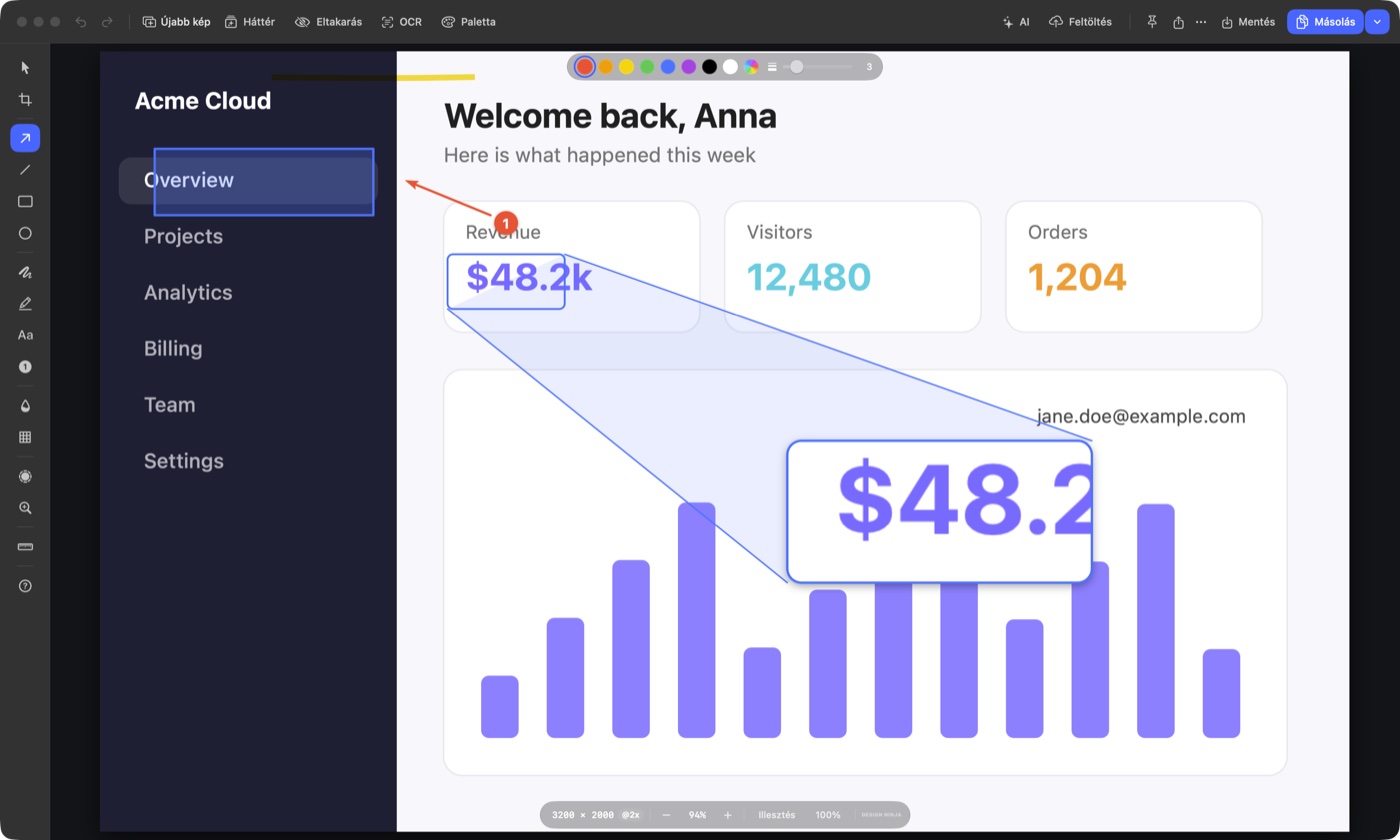Viewport: 1400px width, 840px height.
Task: Open the three-dots more options menu
Action: click(x=1201, y=22)
